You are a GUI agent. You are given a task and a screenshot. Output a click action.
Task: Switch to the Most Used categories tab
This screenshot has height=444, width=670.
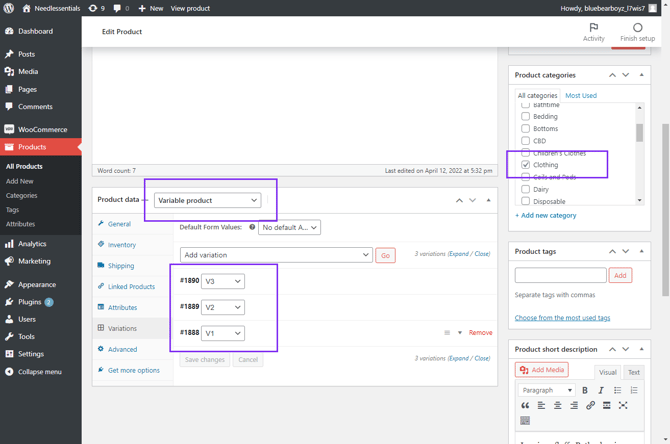(x=580, y=96)
